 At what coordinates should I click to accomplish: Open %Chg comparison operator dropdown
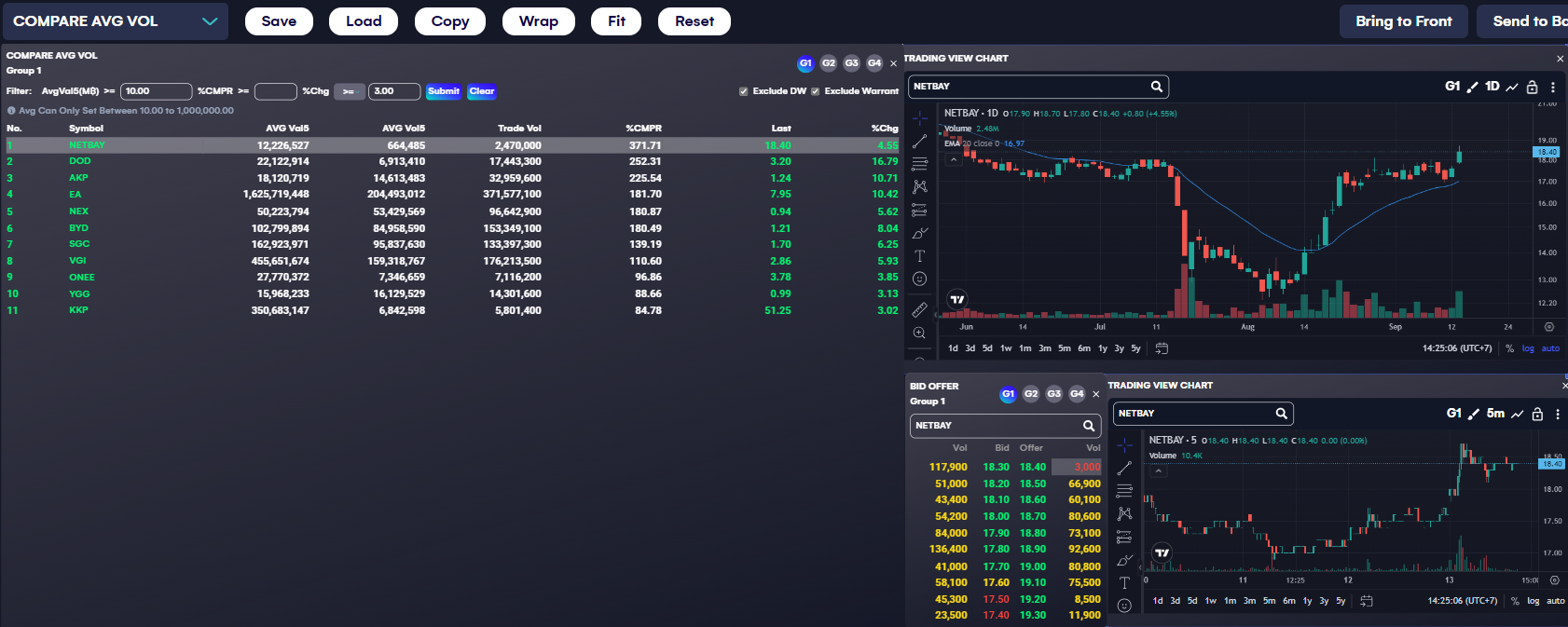tap(349, 91)
